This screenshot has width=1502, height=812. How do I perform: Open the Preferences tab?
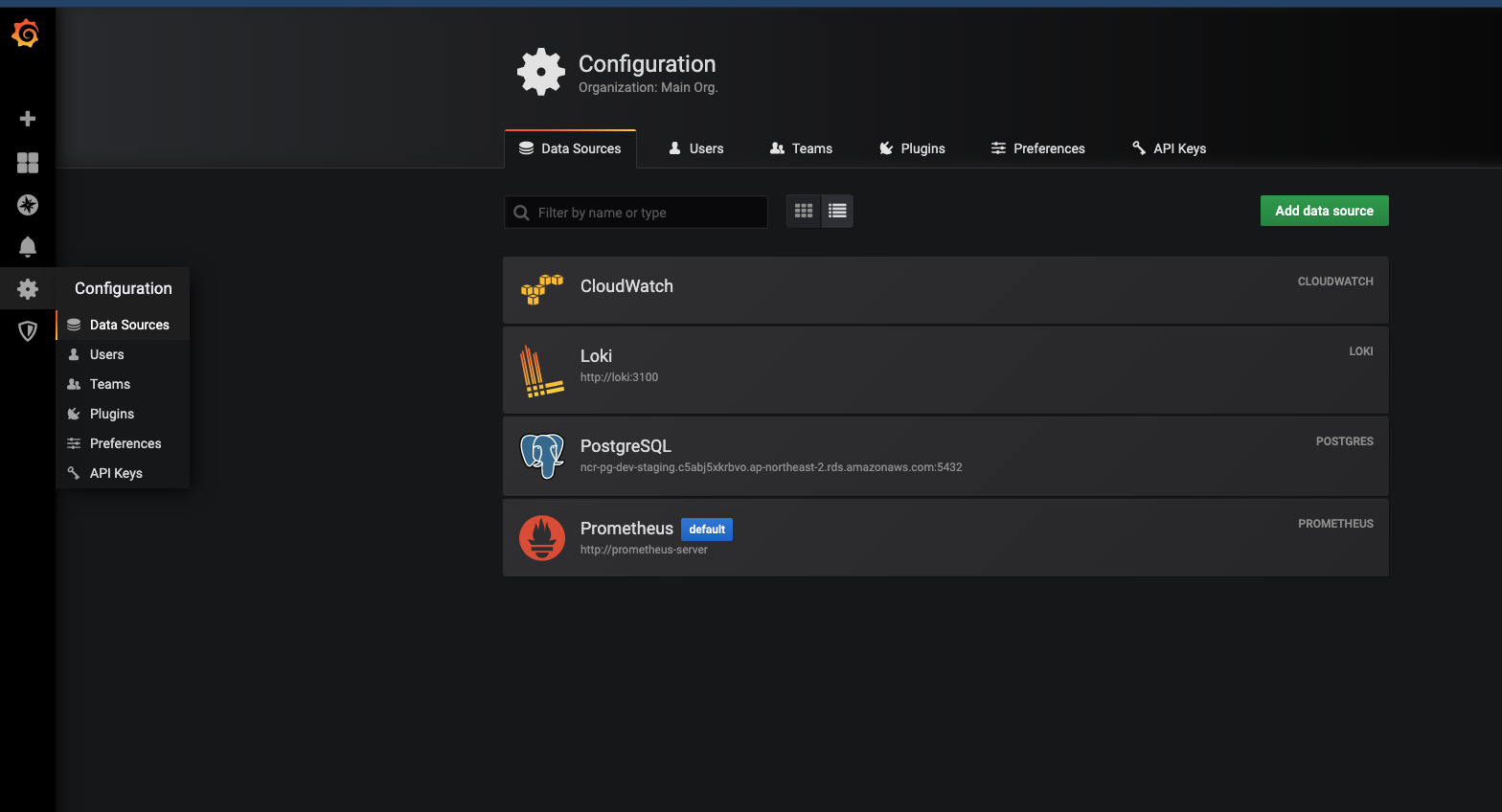pos(1037,148)
